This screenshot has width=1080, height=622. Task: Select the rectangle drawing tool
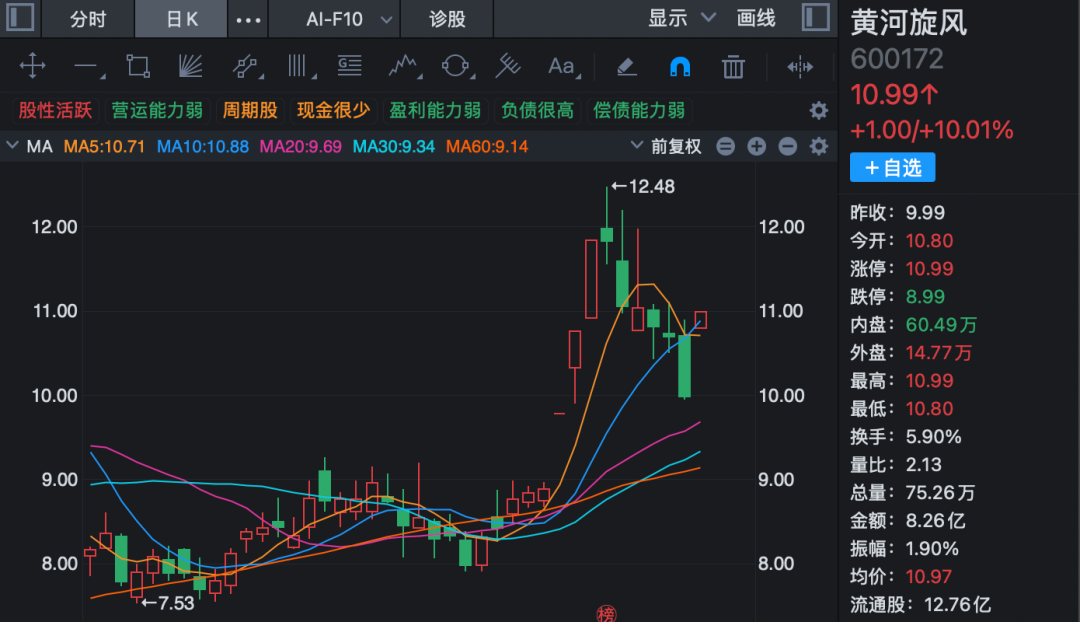138,67
